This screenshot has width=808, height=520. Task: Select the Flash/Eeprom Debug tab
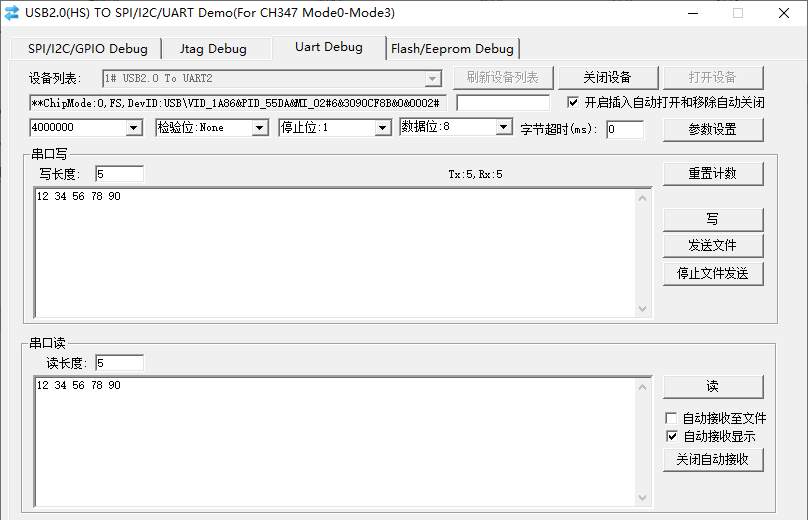[452, 49]
